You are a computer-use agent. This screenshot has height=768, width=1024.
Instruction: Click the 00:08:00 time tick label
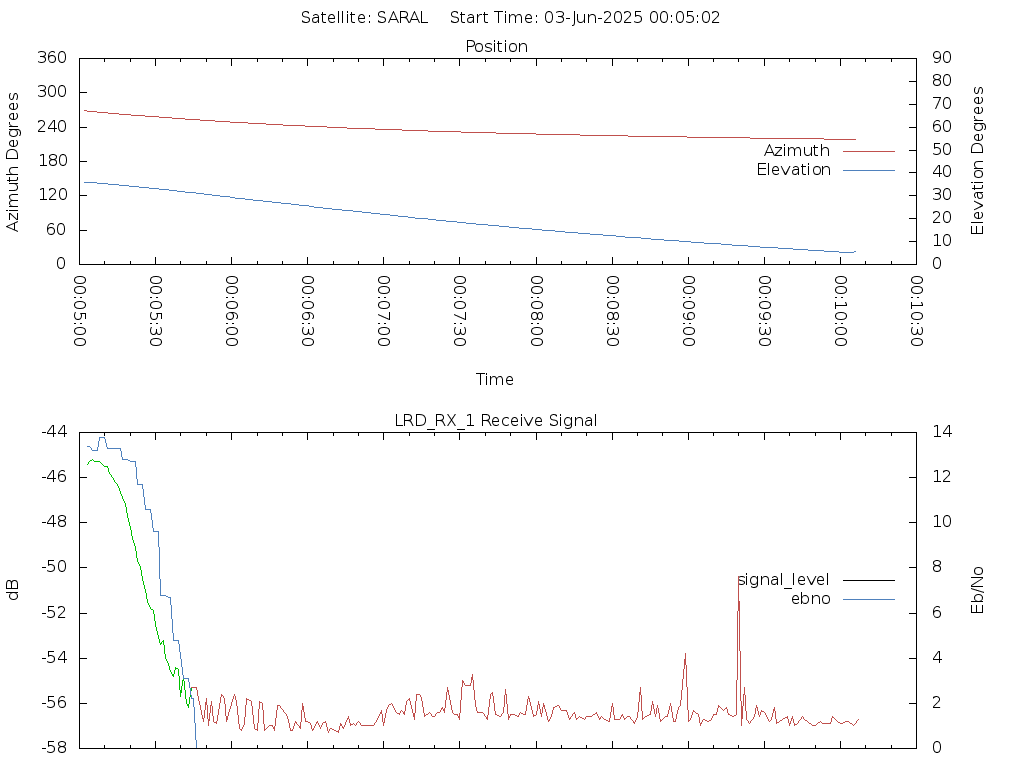point(536,311)
